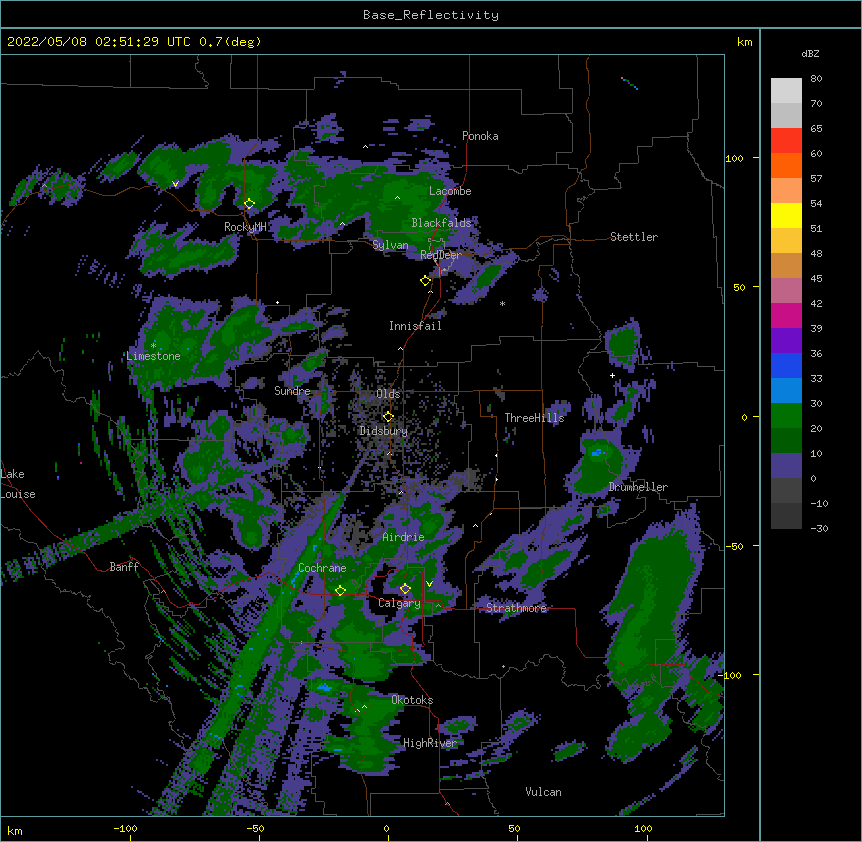Click the Sylvan label on map
862x842 pixels.
click(390, 245)
